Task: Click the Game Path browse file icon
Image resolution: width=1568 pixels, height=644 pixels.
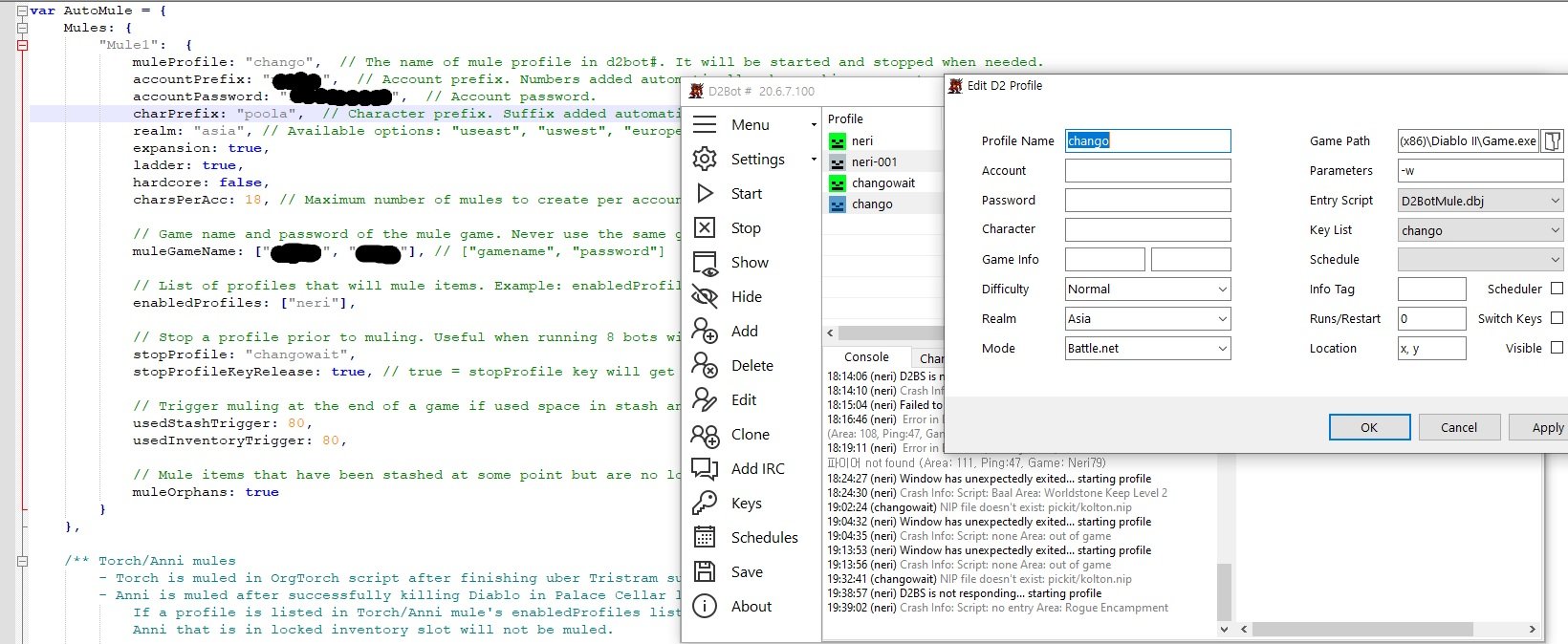Action: click(x=1553, y=141)
